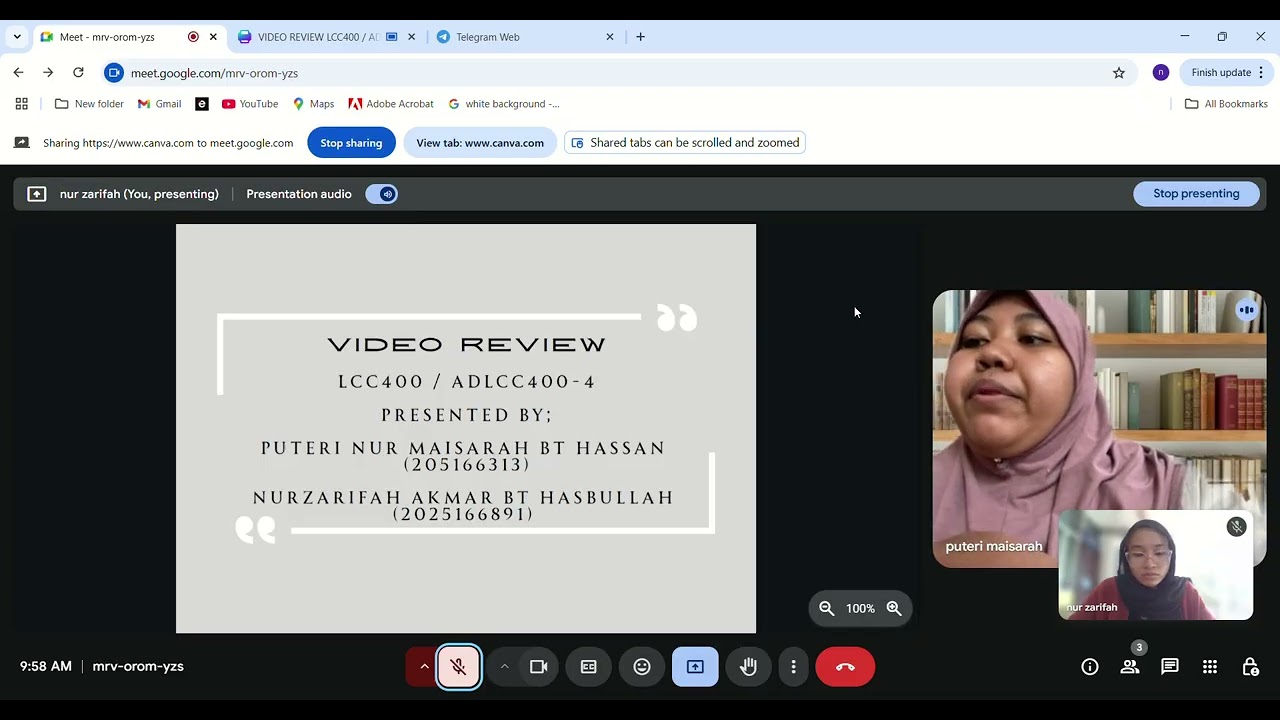1280x720 pixels.
Task: Select puteri maisarah's video tile
Action: [1099, 428]
